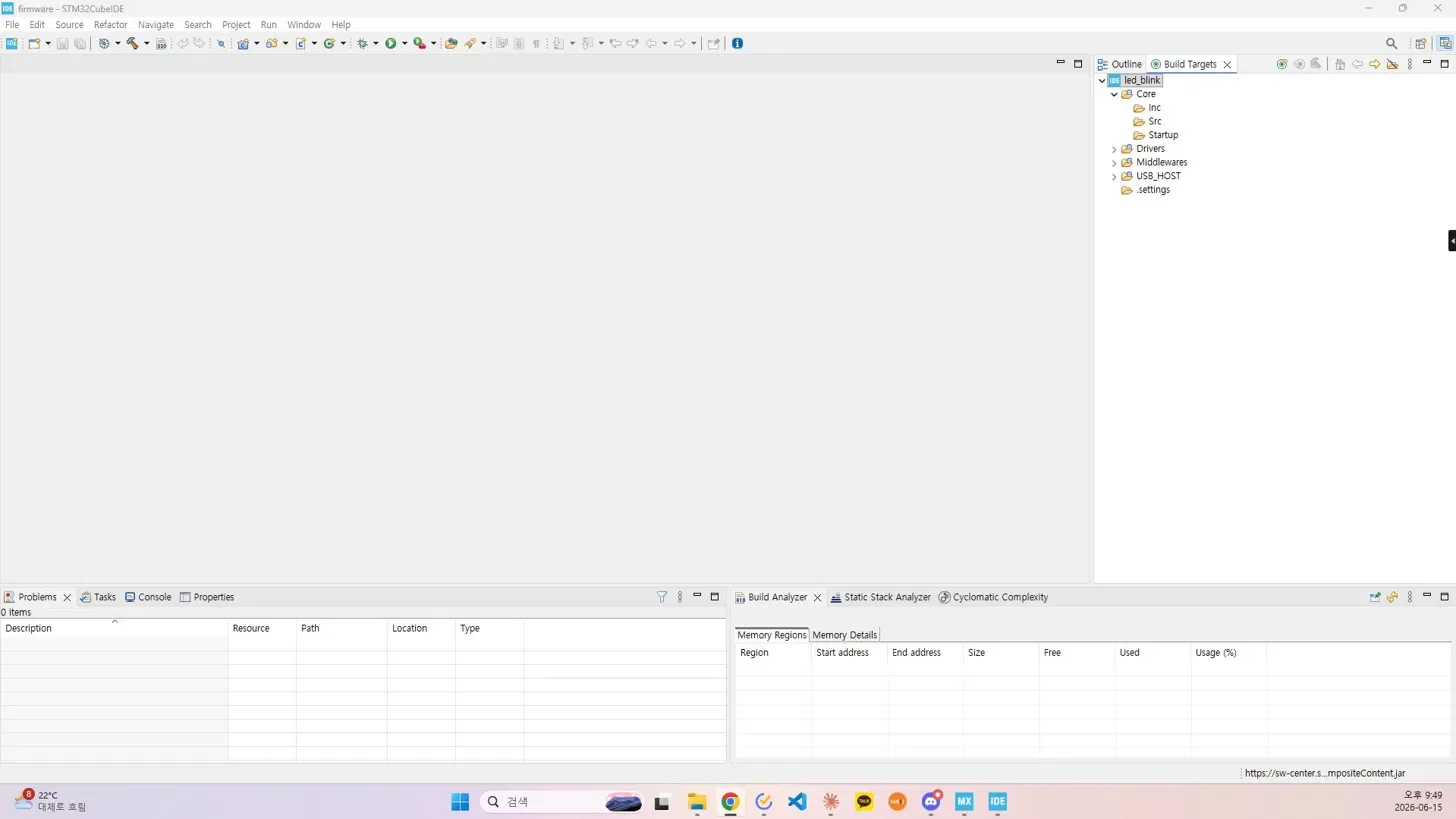Open STM32CubeMX (MX) from the taskbar

click(x=964, y=802)
